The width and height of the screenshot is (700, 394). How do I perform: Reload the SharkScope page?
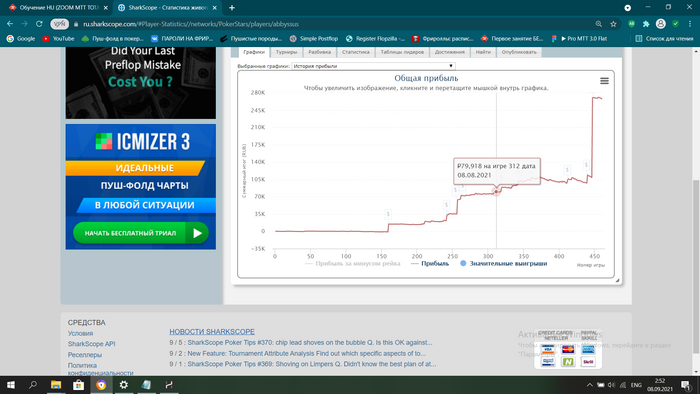(x=39, y=24)
